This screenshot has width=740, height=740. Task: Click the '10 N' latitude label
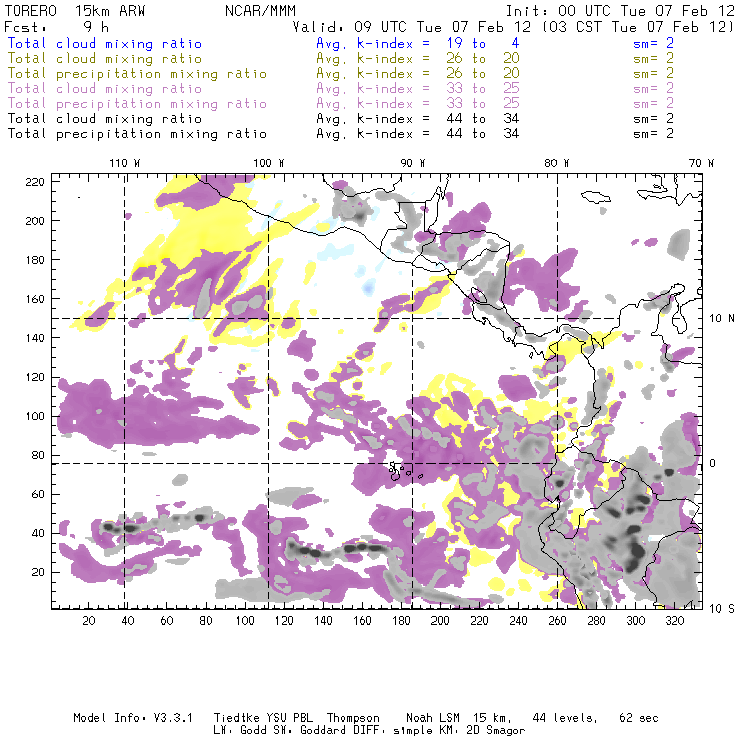(722, 319)
